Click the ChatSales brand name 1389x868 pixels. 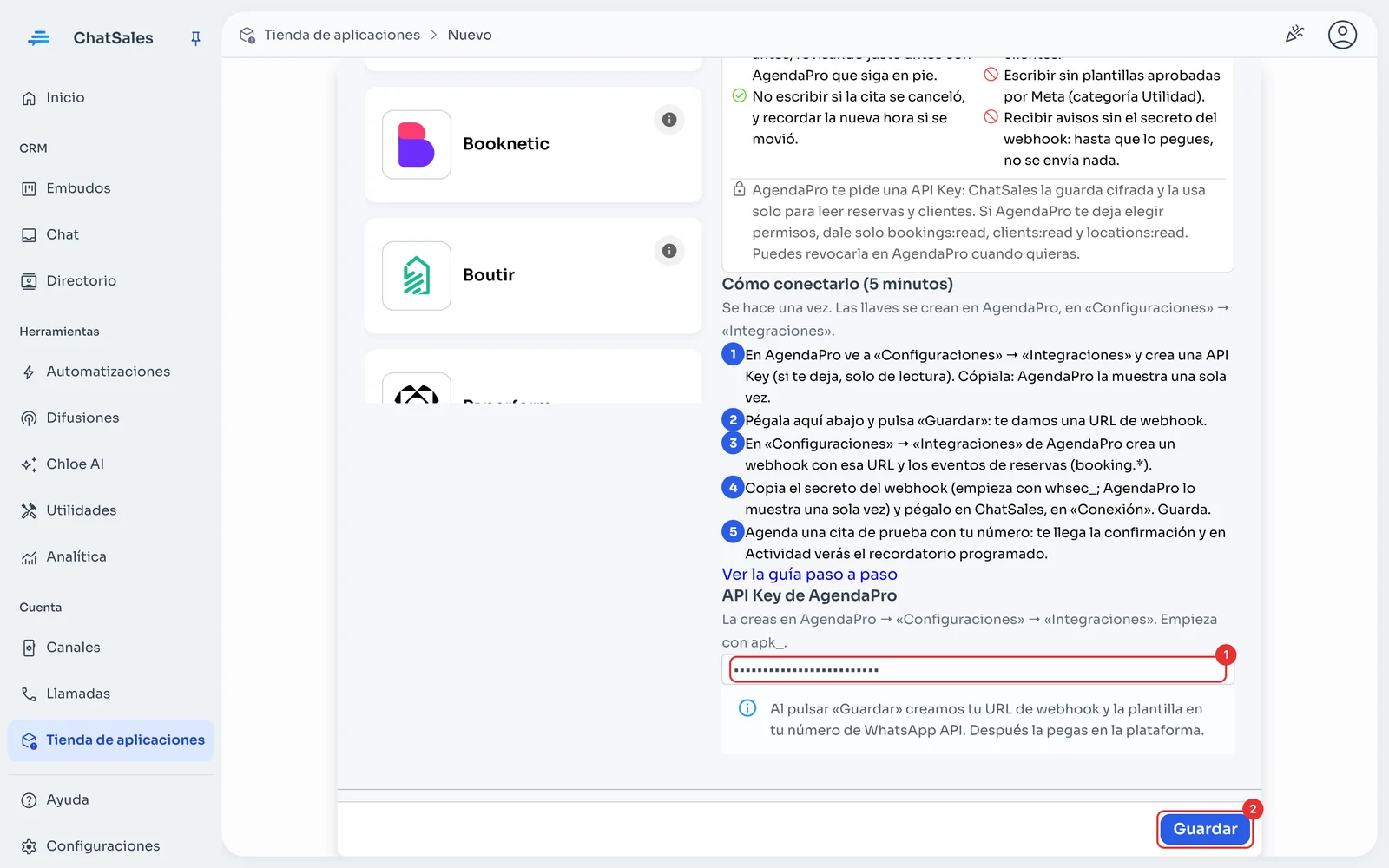click(114, 38)
